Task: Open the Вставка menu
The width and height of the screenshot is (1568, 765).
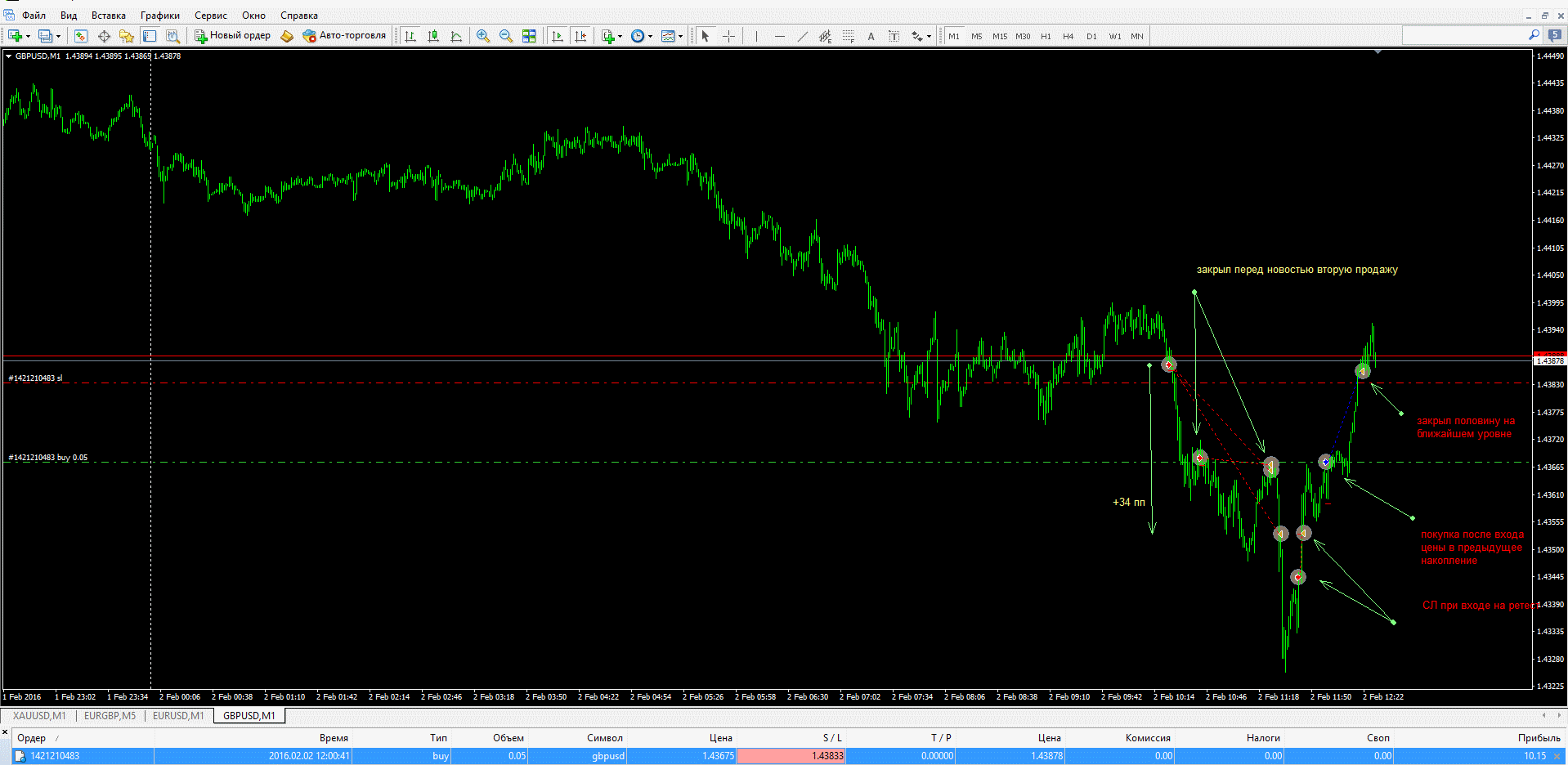Action: point(109,16)
